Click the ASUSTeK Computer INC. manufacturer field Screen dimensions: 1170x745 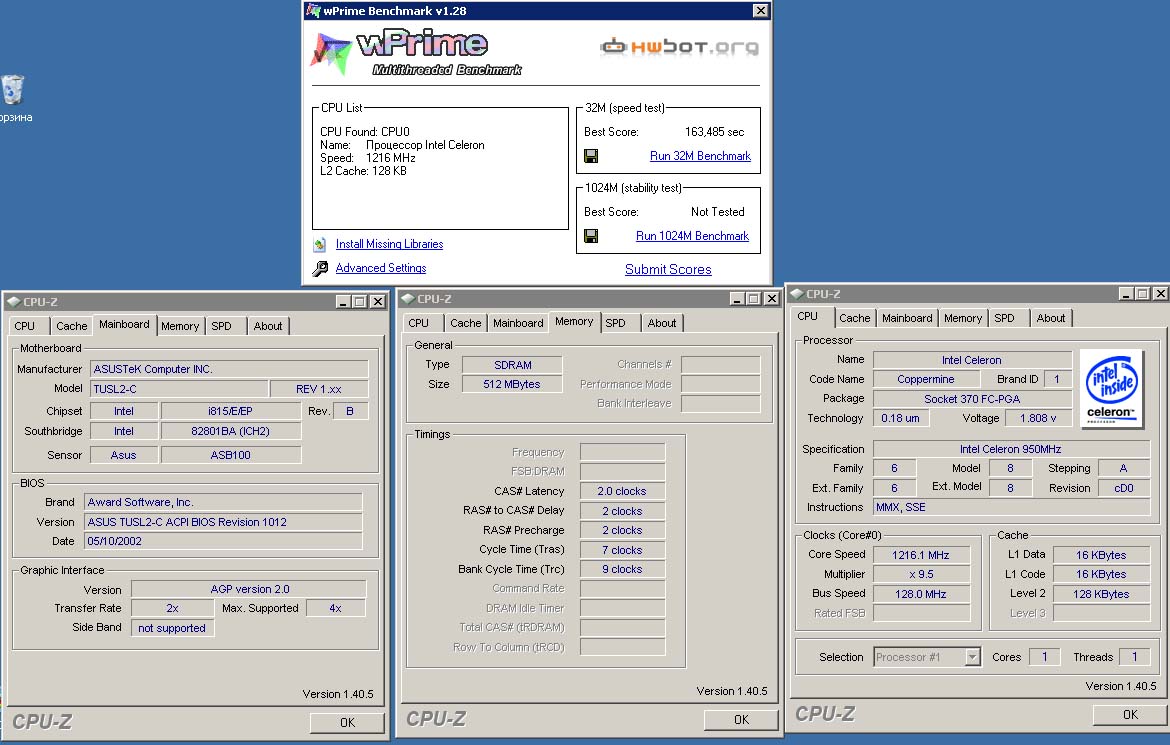[x=229, y=369]
